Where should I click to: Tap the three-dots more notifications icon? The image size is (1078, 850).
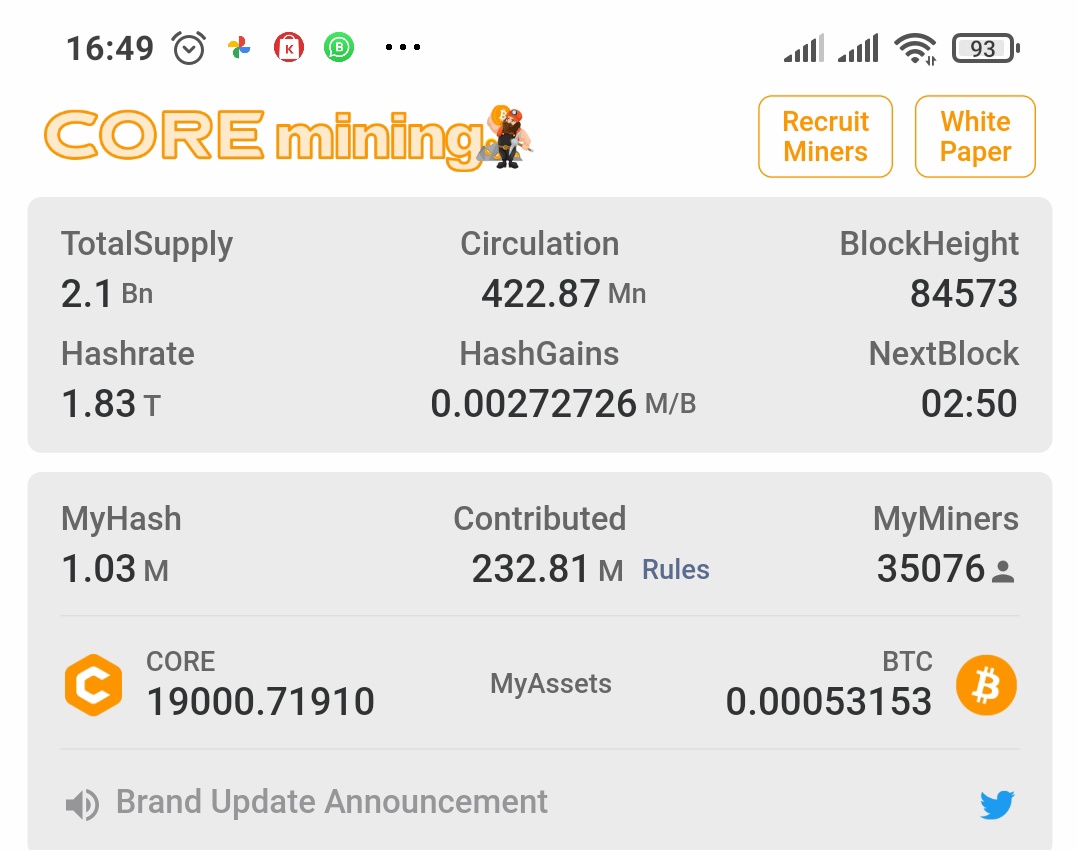point(403,47)
